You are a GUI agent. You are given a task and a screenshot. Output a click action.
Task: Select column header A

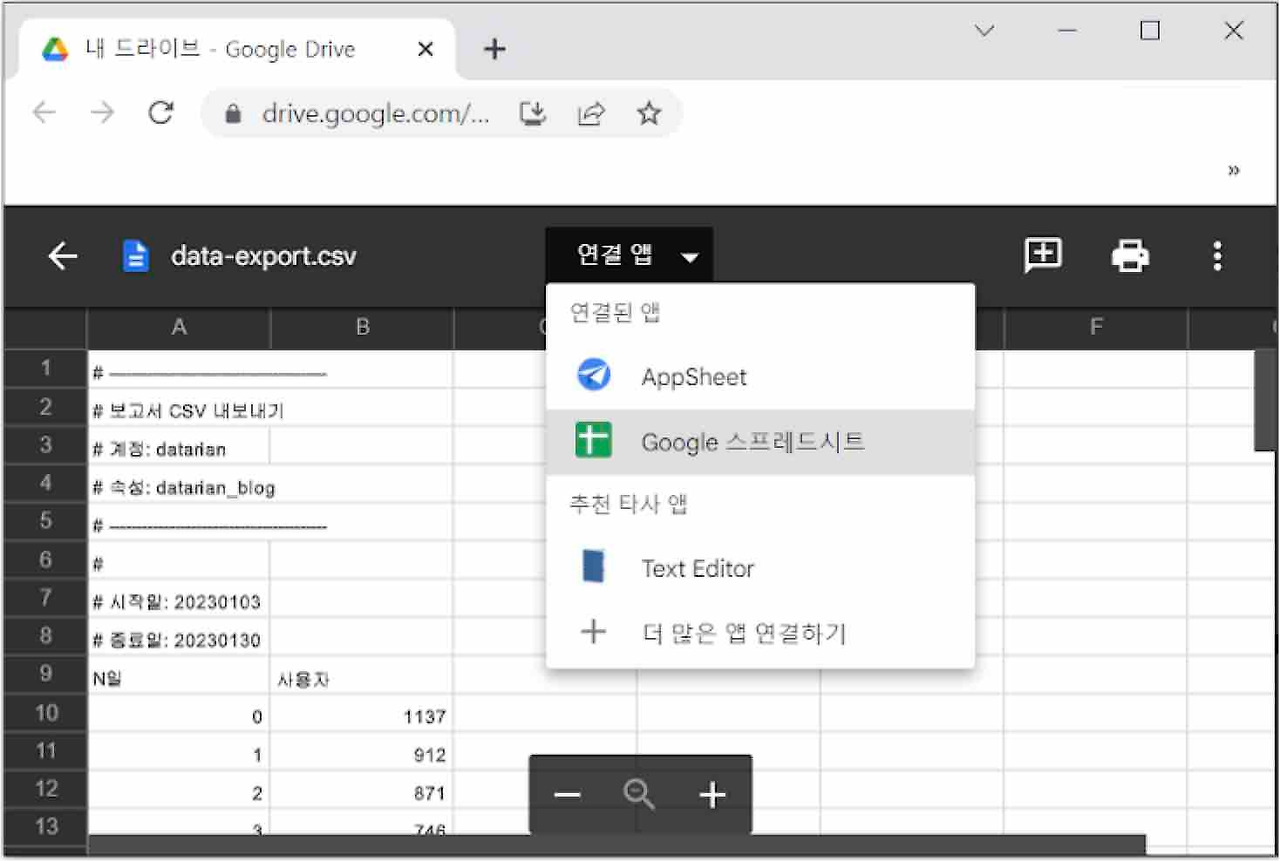[179, 327]
